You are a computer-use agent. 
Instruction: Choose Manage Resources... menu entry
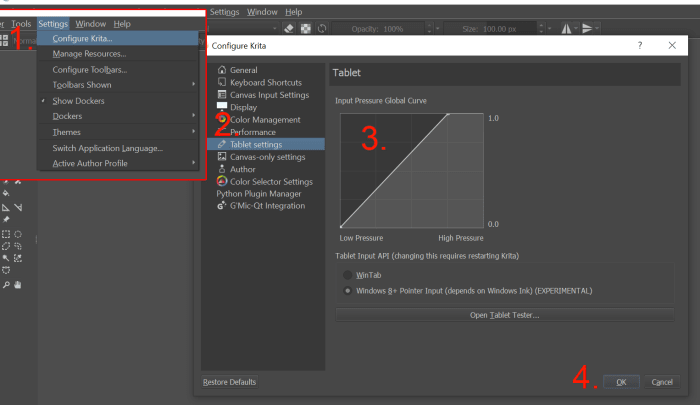pos(118,54)
